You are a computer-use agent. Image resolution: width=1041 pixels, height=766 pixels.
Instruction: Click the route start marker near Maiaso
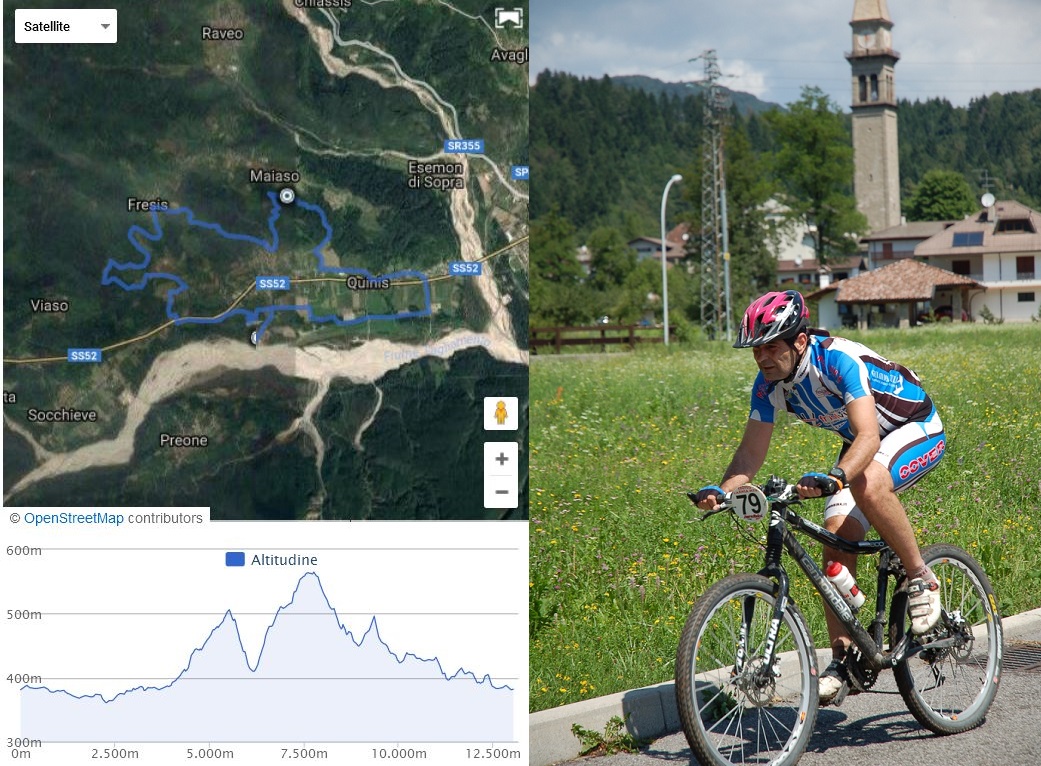pos(287,196)
